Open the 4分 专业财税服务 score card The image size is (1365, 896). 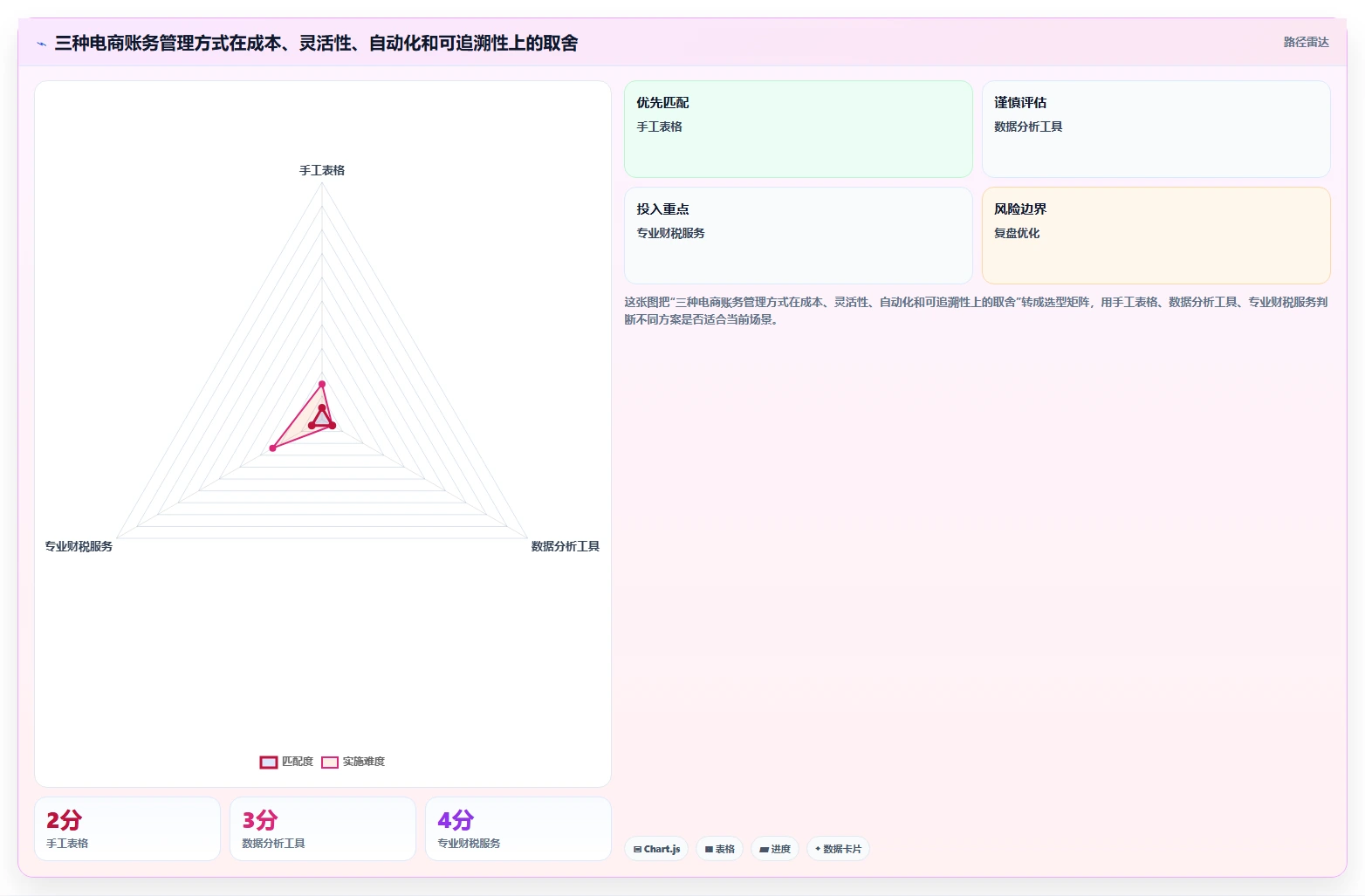[x=518, y=829]
